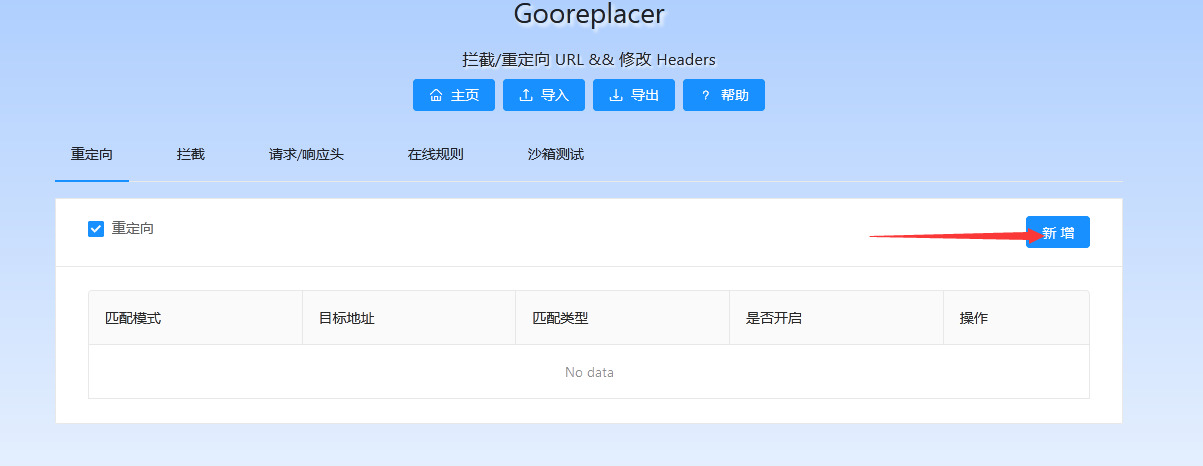Viewport: 1203px width, 466px height.
Task: Open the 沙箱测试 tab
Action: (x=556, y=155)
